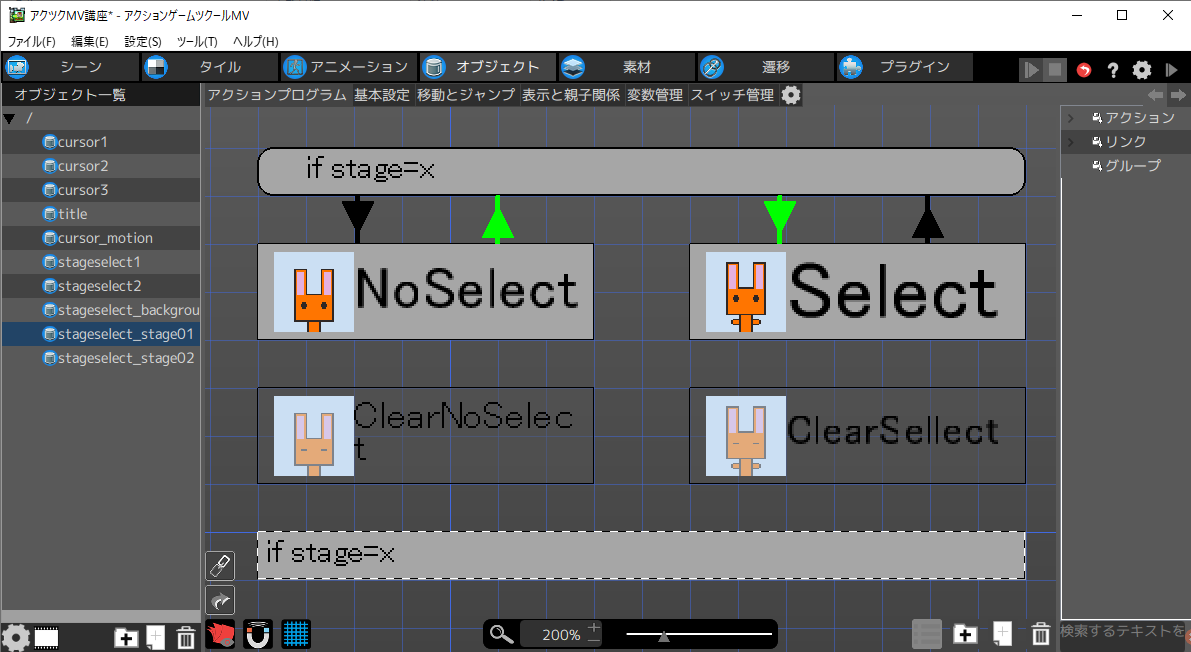Toggle the blue grid display button
Image resolution: width=1191 pixels, height=652 pixels.
(x=296, y=634)
